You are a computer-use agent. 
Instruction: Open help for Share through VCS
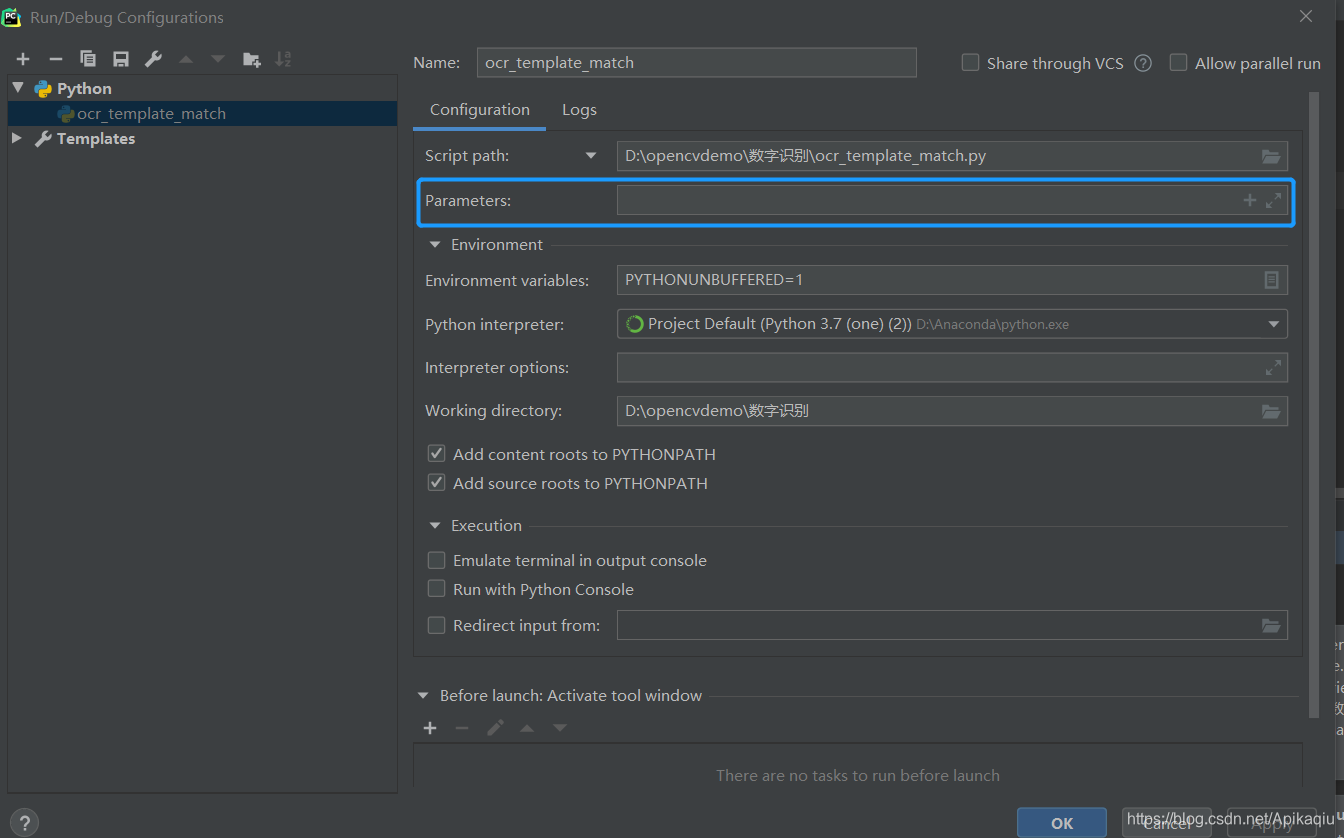(x=1143, y=63)
